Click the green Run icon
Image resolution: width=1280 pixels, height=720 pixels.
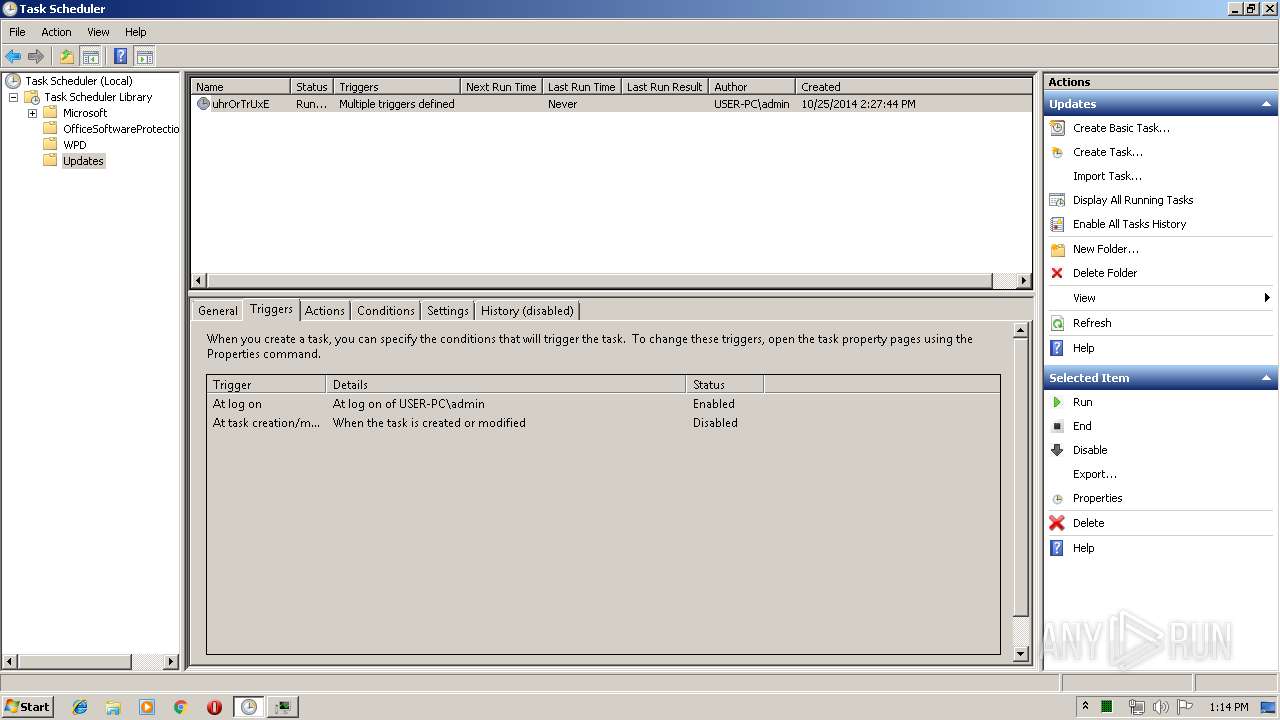point(1057,402)
